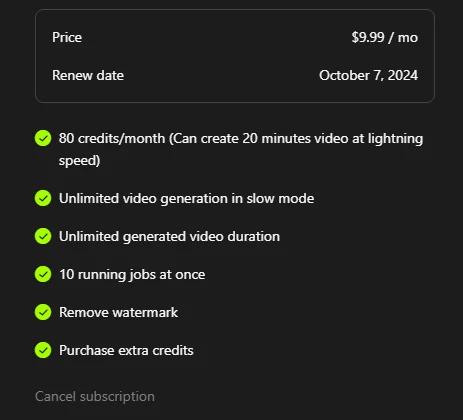The width and height of the screenshot is (463, 420).
Task: Click the green checkmark beside 80 credits/month
Action: pos(43,138)
